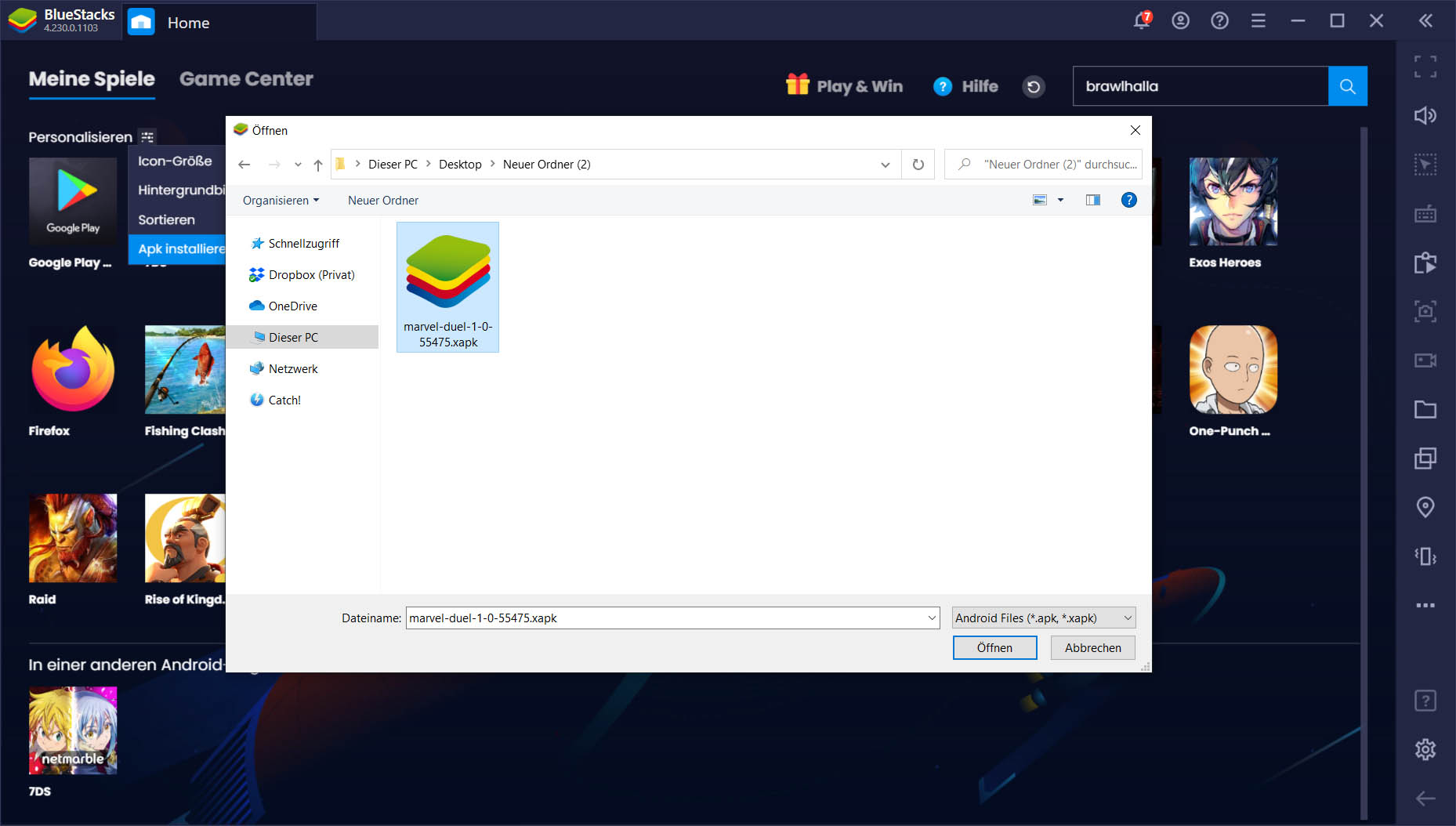Screen dimensions: 1456x826
Task: Refresh the file dialog folder view
Action: pyautogui.click(x=918, y=165)
